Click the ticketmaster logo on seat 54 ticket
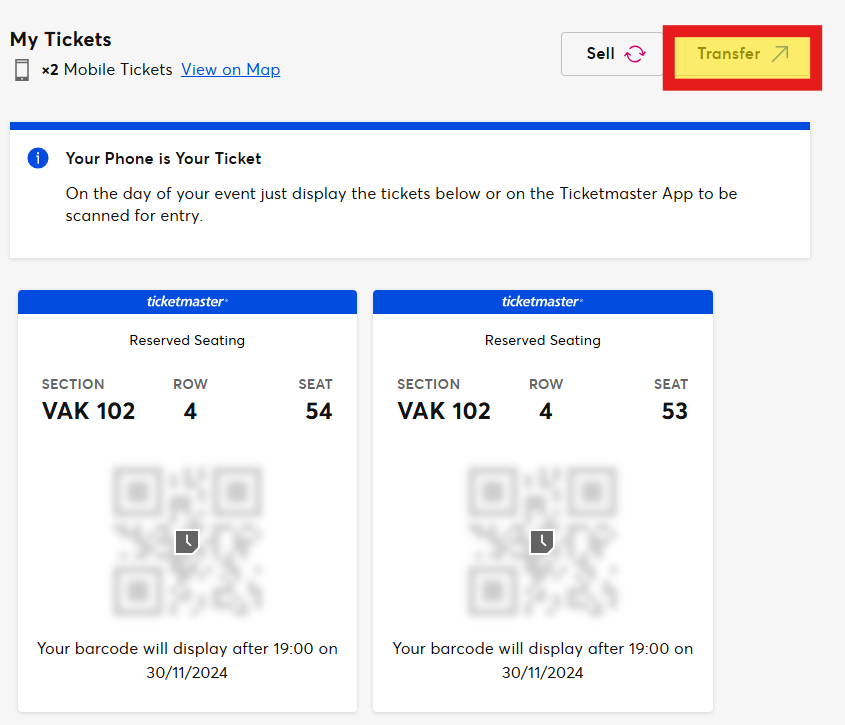 (x=187, y=301)
